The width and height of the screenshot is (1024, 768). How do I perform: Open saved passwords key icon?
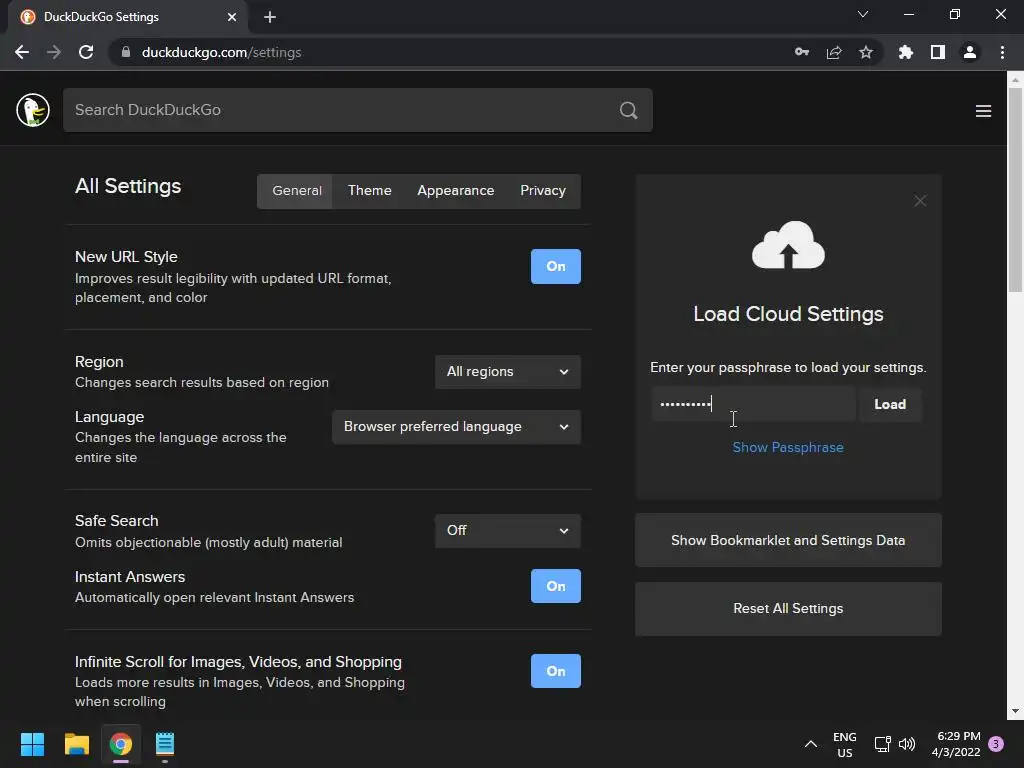tap(801, 52)
